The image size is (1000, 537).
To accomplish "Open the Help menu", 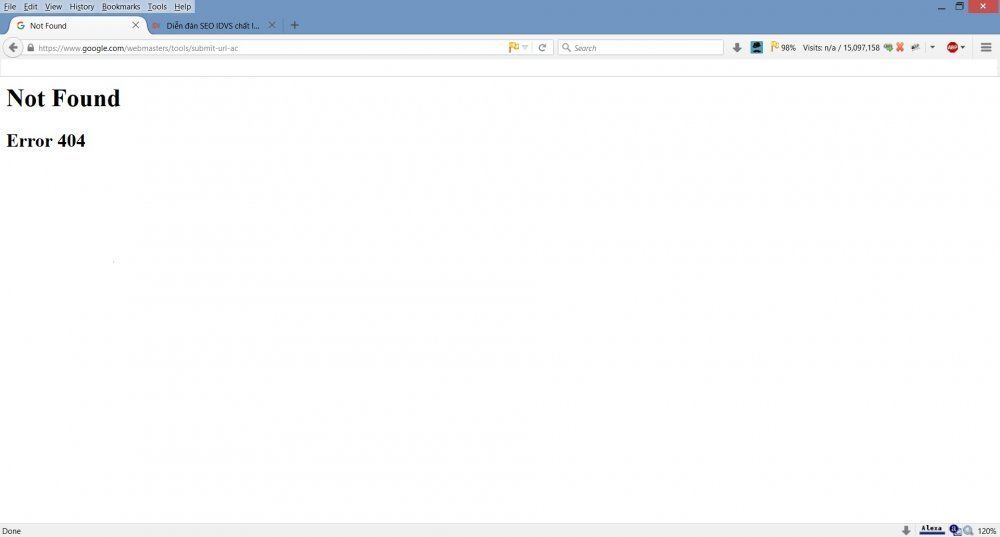I will coord(182,6).
